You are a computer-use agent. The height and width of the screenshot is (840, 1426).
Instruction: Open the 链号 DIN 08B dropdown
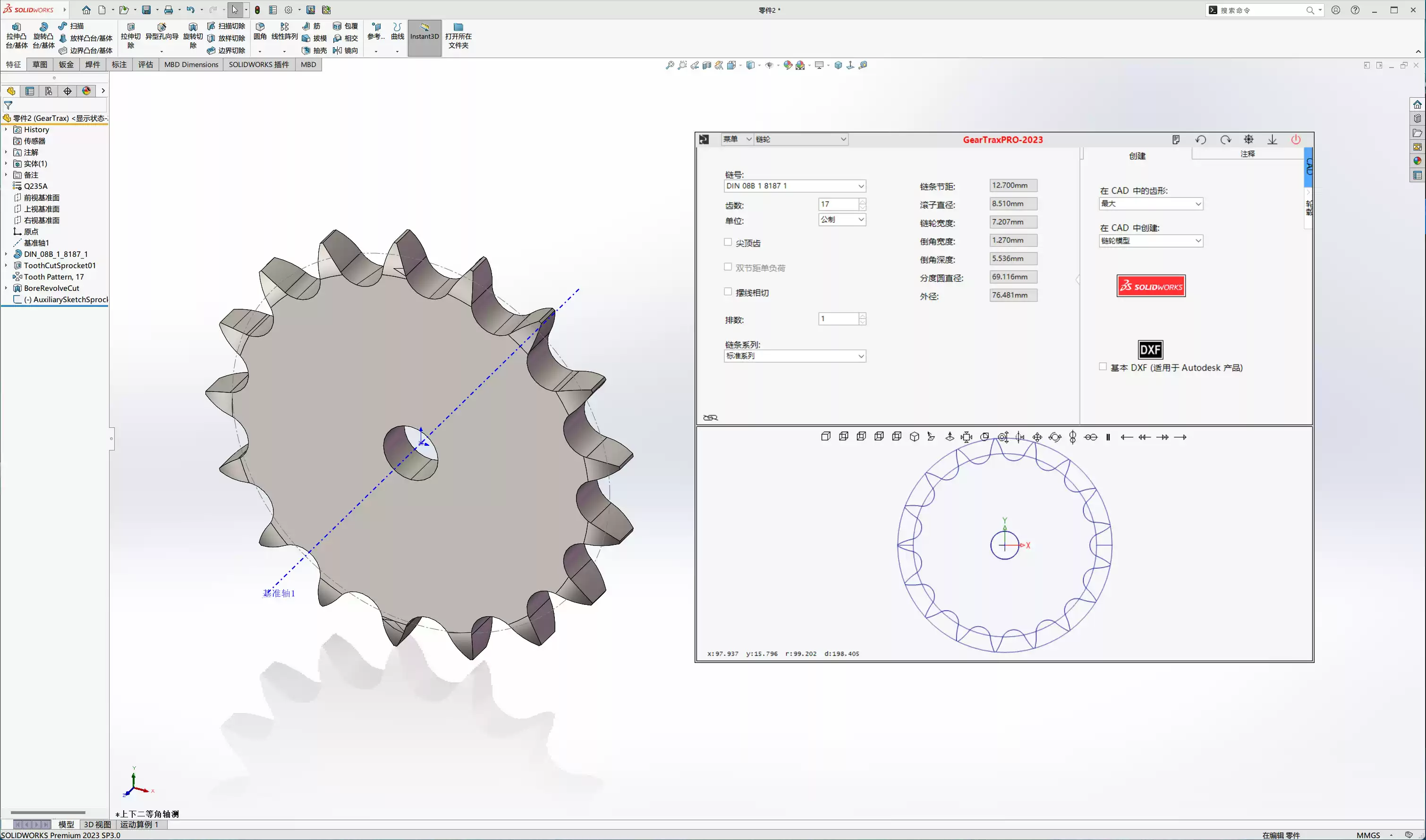[861, 186]
